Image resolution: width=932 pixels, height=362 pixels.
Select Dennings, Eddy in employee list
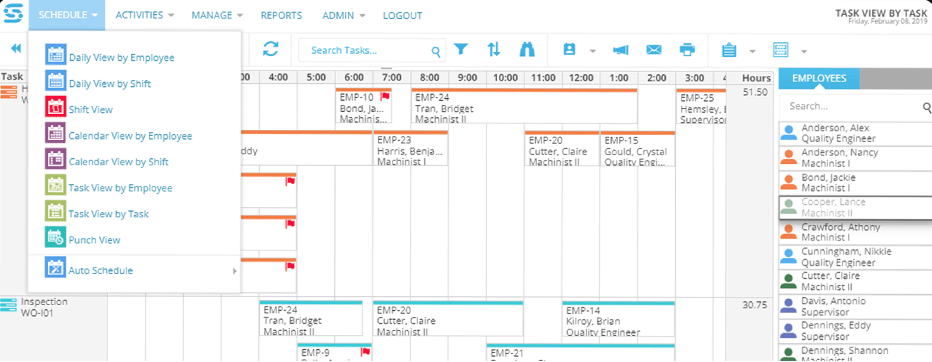tap(855, 331)
